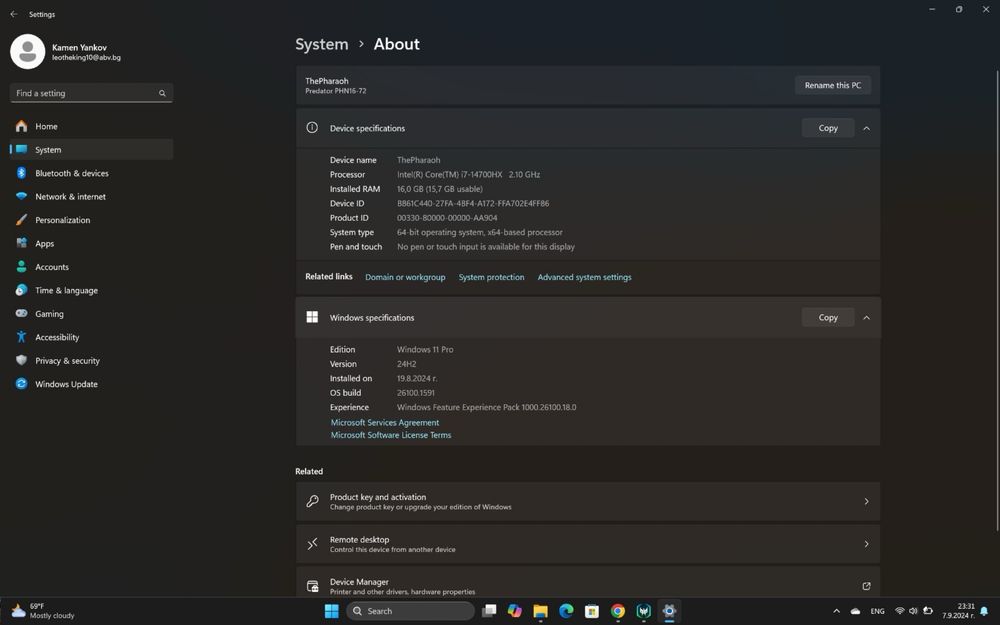Viewport: 1000px width, 625px height.
Task: Open the clock and date in the taskbar
Action: (959, 611)
